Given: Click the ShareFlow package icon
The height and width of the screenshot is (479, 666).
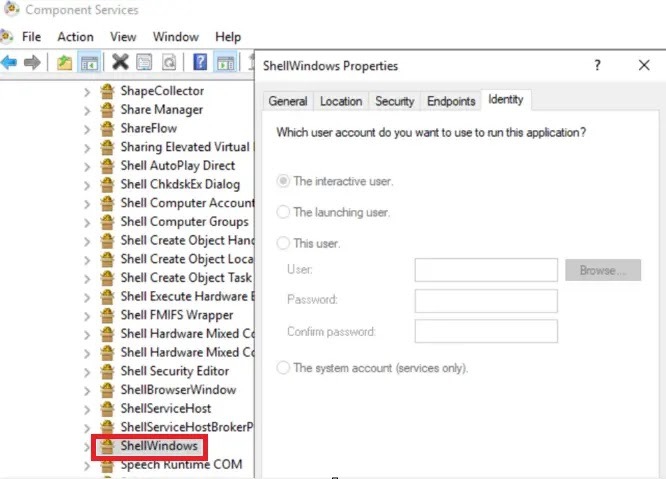Looking at the screenshot, I should tap(107, 128).
